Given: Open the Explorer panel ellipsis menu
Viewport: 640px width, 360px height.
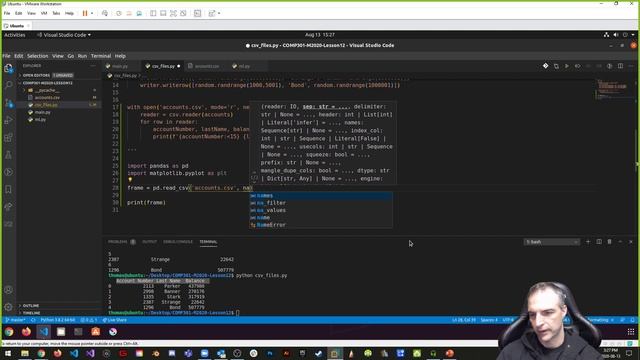Looking at the screenshot, I should pyautogui.click(x=93, y=66).
